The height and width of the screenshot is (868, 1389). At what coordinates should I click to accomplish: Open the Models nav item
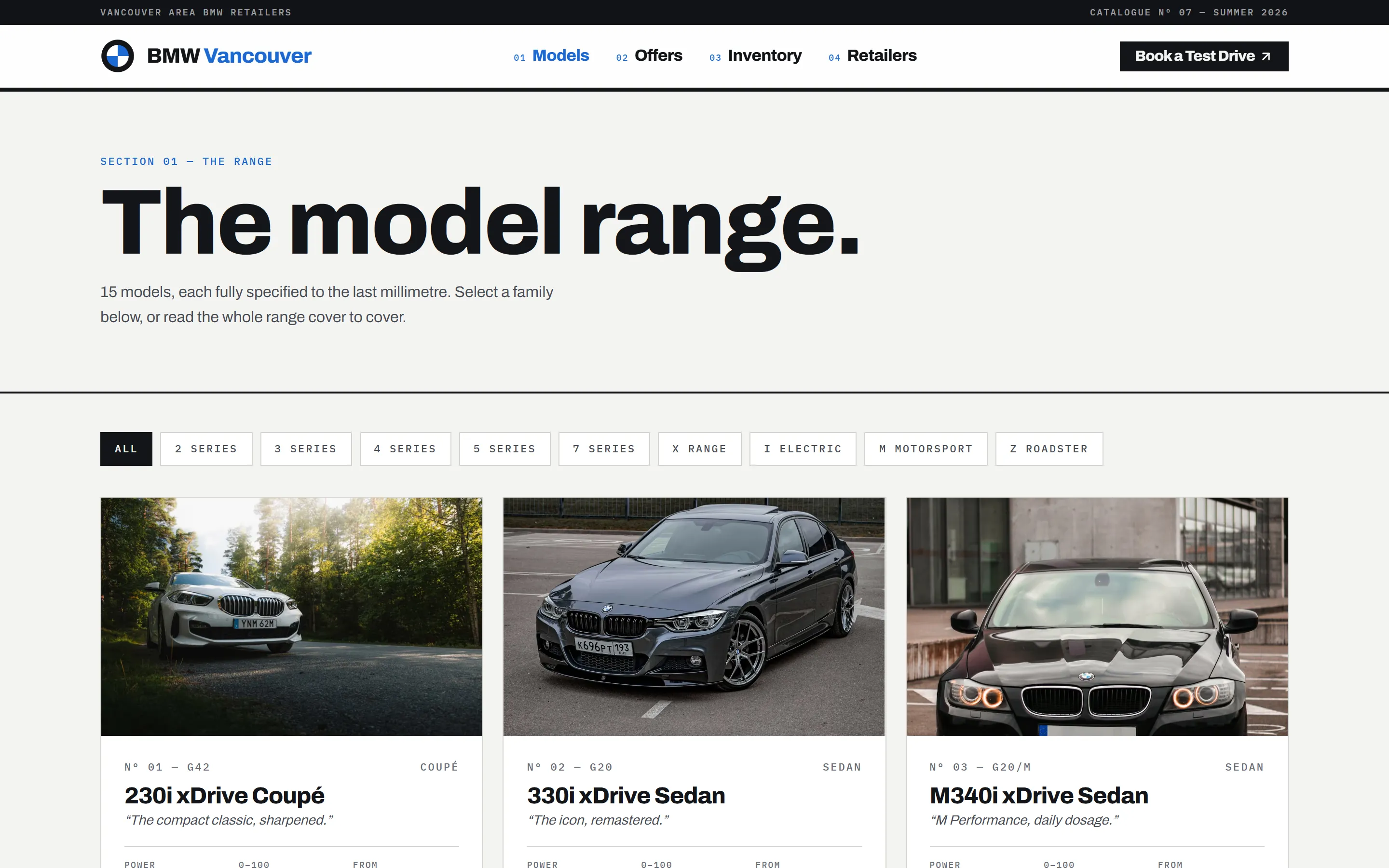coord(551,55)
